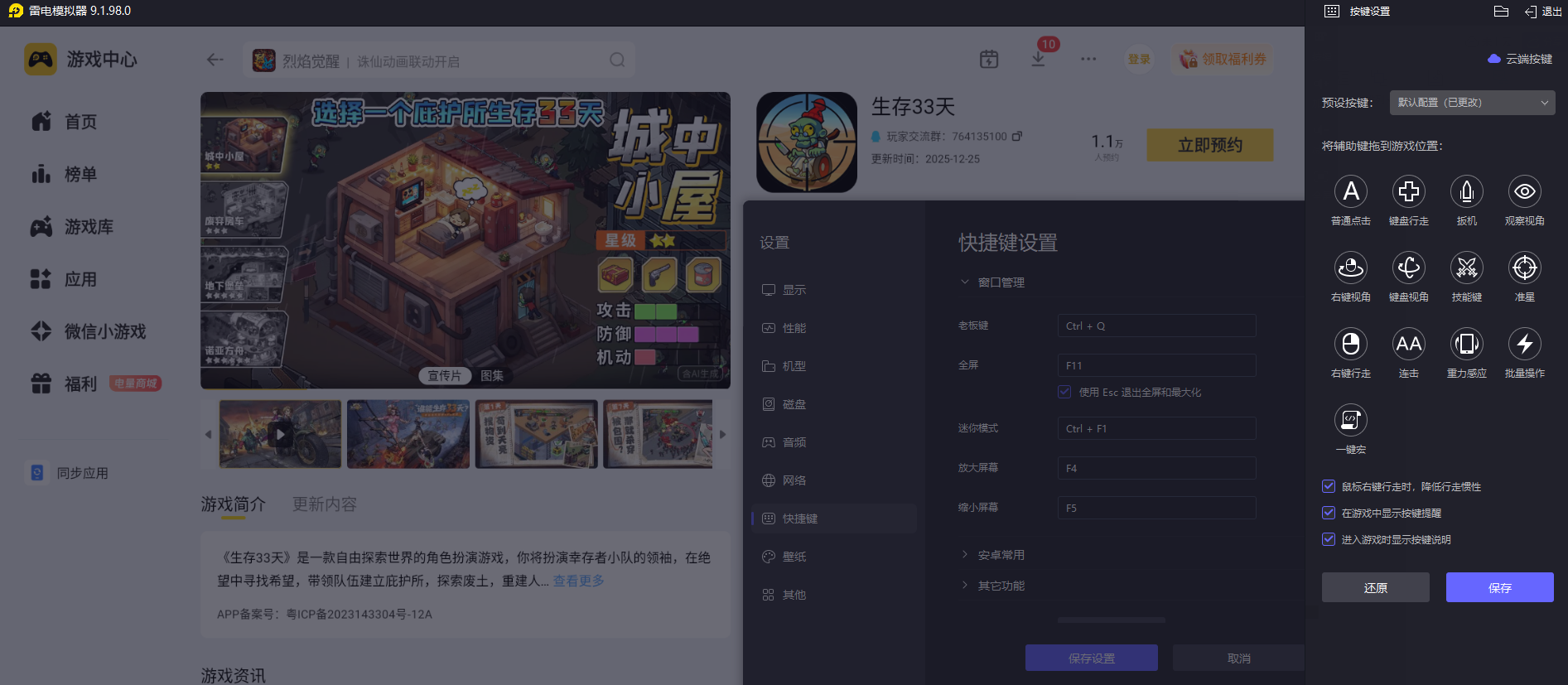Show next screenshot thumbnails with right arrow

[722, 434]
